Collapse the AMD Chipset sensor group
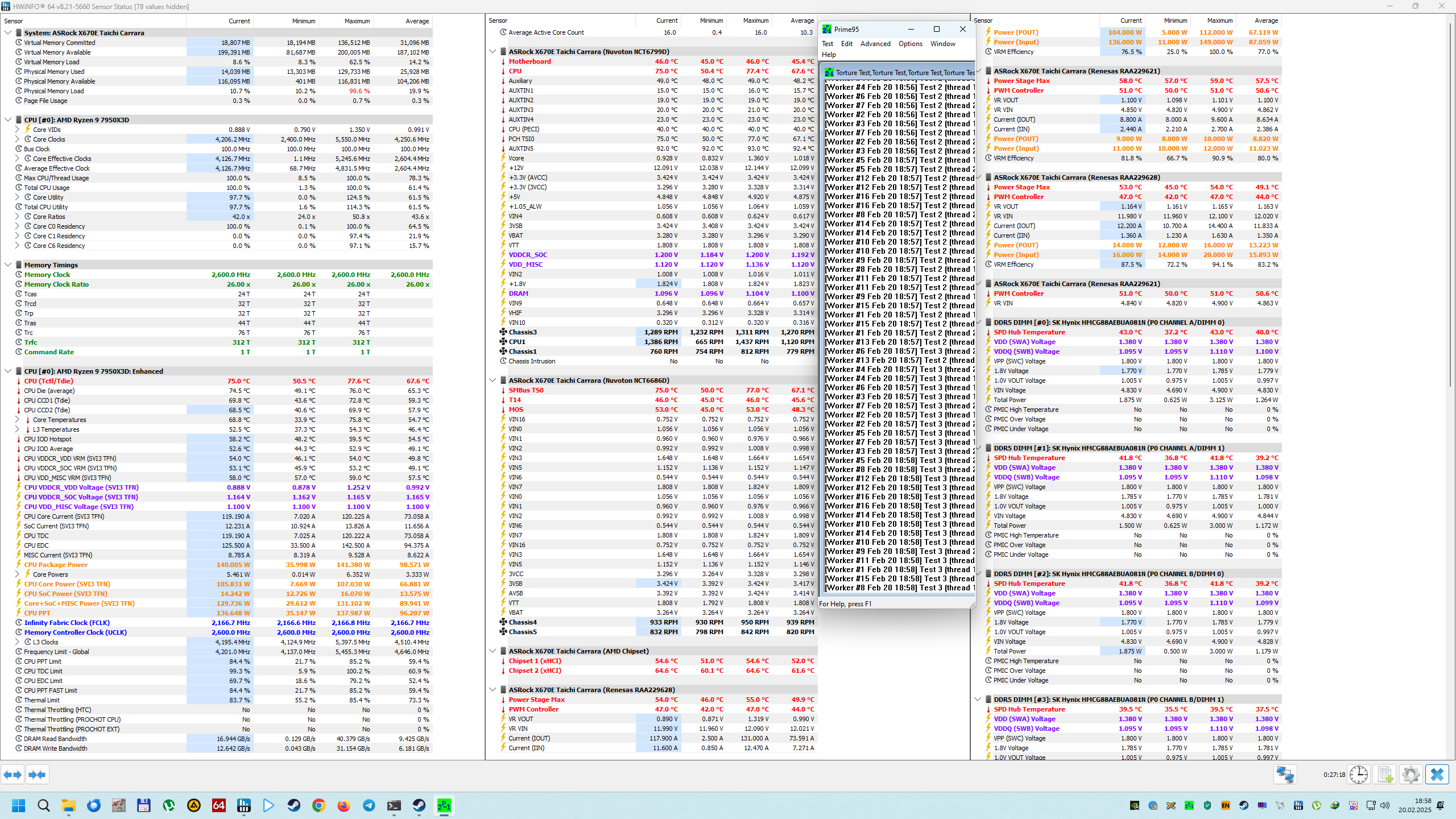1456x819 pixels. [493, 651]
